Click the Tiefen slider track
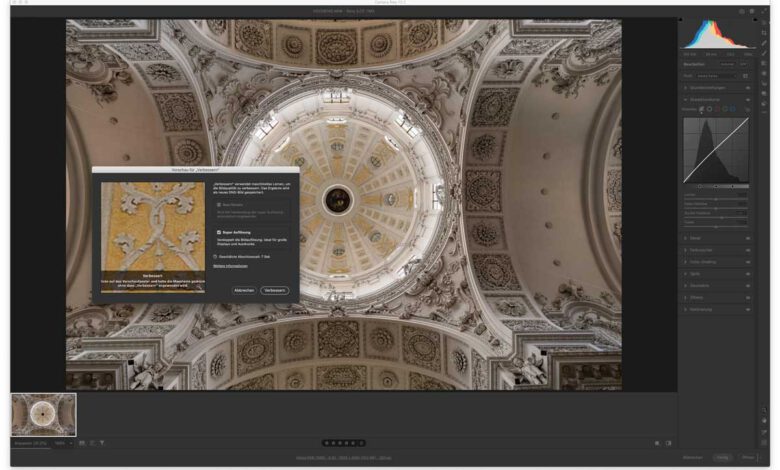Screen dimensions: 780x470 point(716,227)
